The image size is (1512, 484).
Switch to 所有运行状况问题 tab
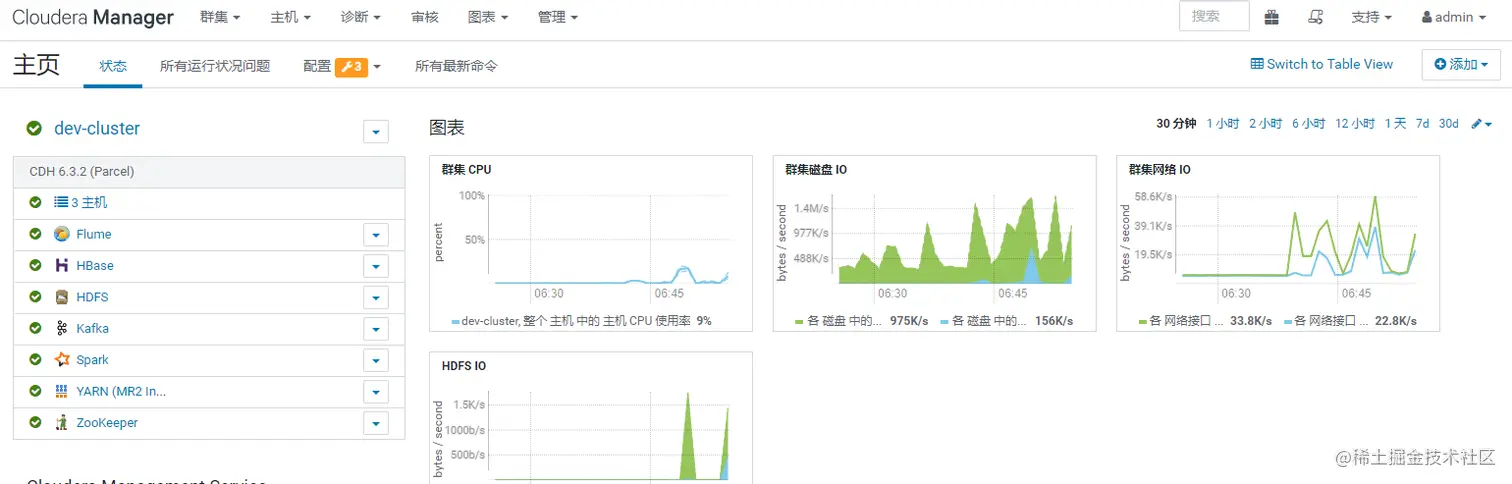tap(215, 66)
